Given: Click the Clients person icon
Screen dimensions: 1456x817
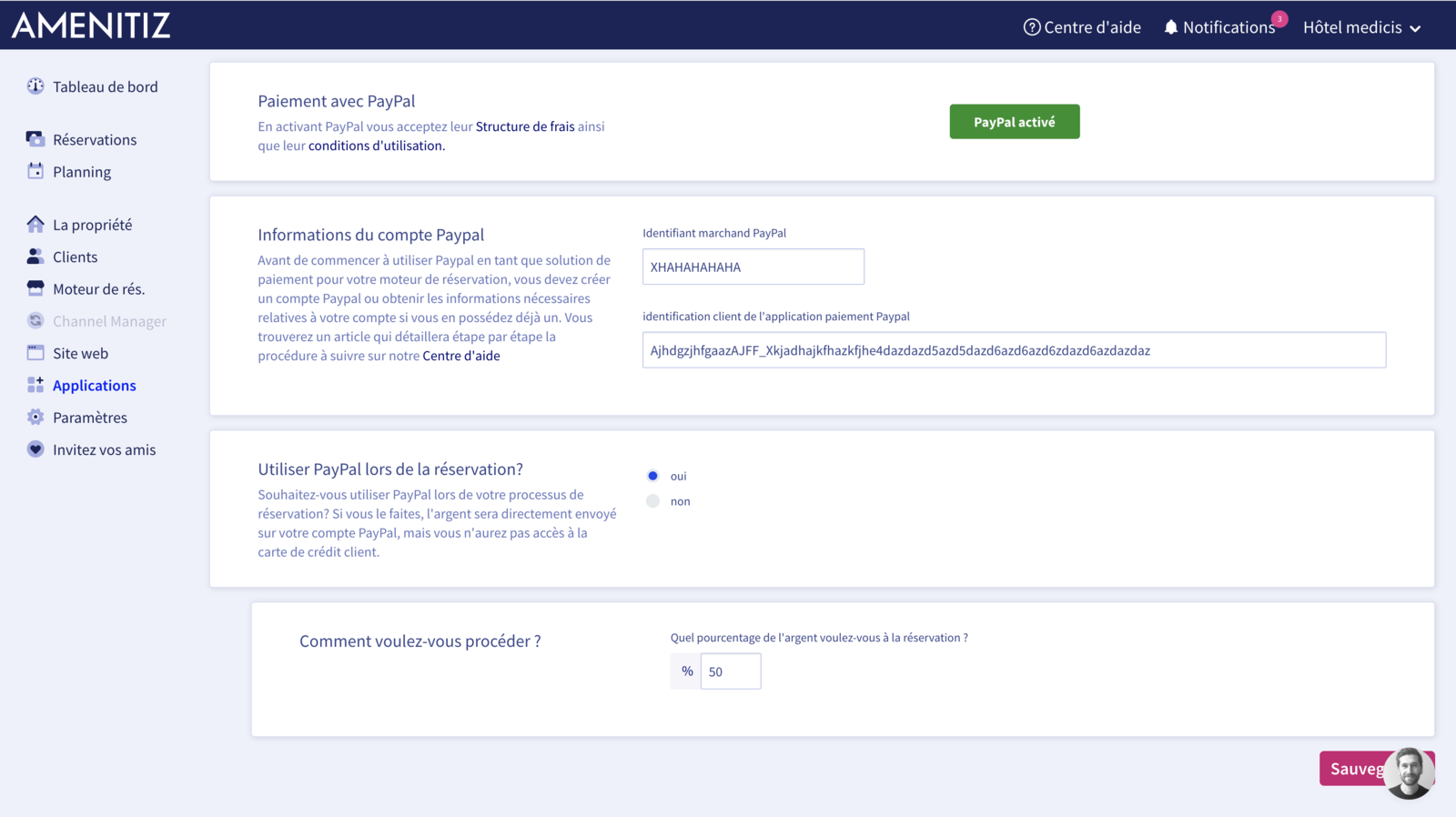Looking at the screenshot, I should (x=35, y=257).
